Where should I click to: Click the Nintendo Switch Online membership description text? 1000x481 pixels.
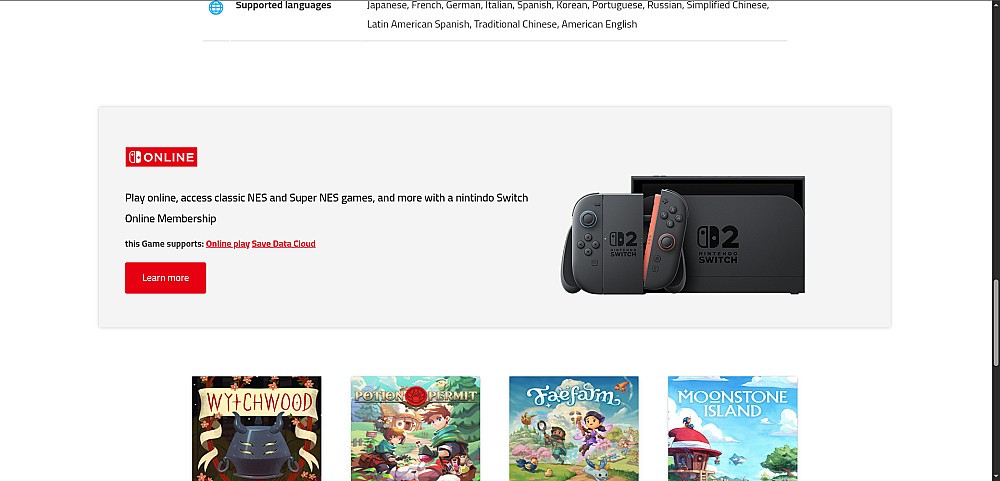(x=327, y=208)
